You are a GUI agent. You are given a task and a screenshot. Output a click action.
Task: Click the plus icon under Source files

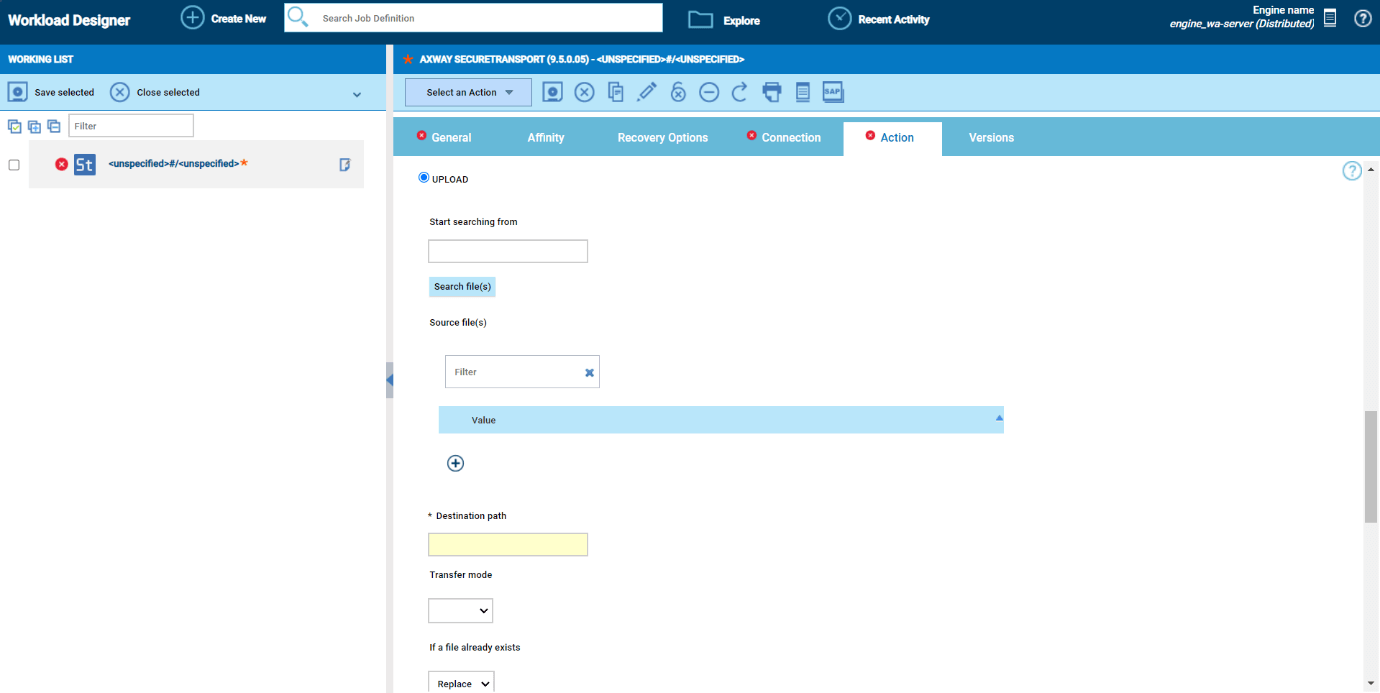[455, 463]
